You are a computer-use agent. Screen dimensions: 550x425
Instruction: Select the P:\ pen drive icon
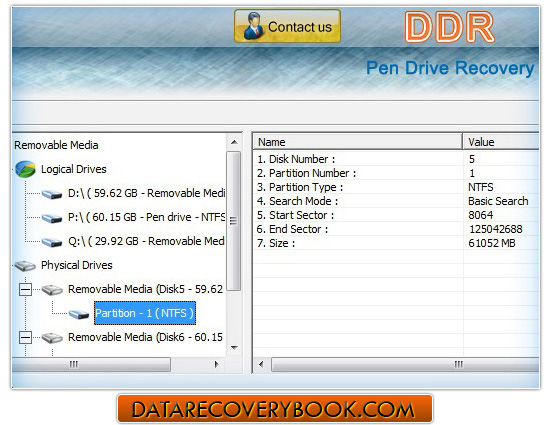(52, 218)
